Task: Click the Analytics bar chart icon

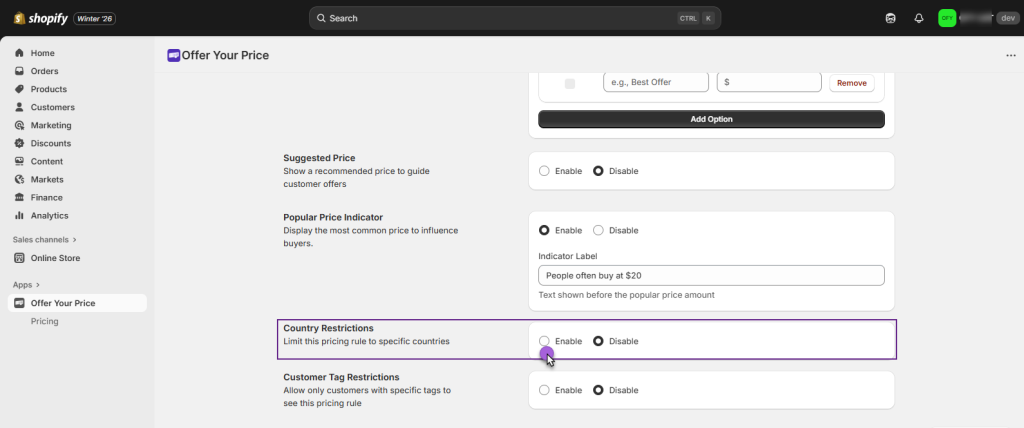Action: click(x=20, y=215)
